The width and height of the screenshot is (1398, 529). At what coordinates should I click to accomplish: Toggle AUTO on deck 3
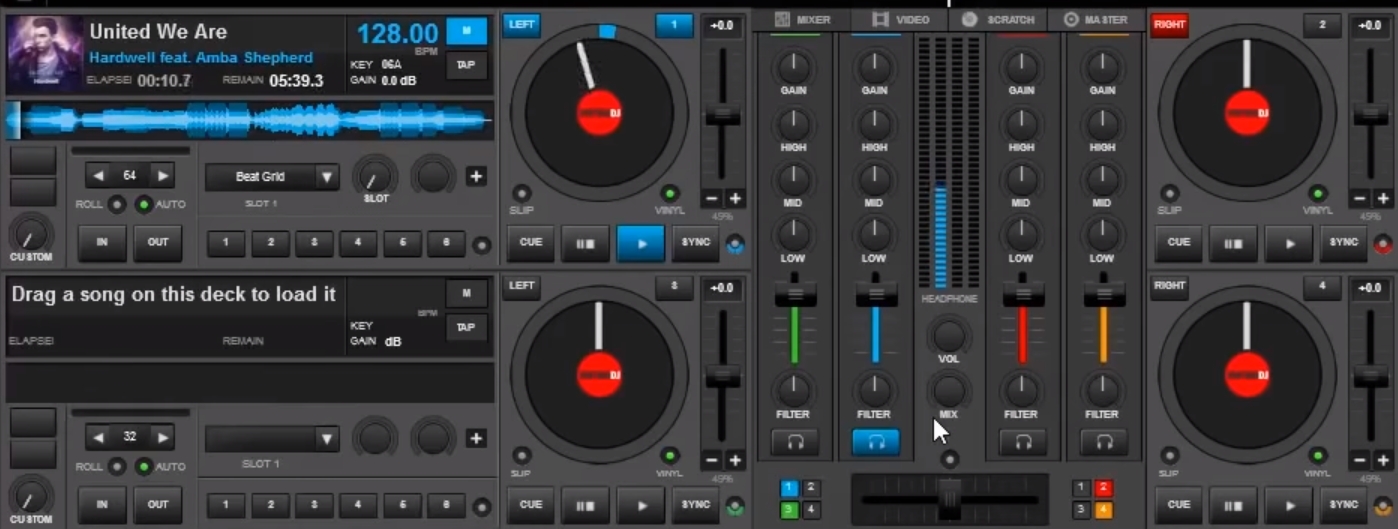[x=144, y=467]
